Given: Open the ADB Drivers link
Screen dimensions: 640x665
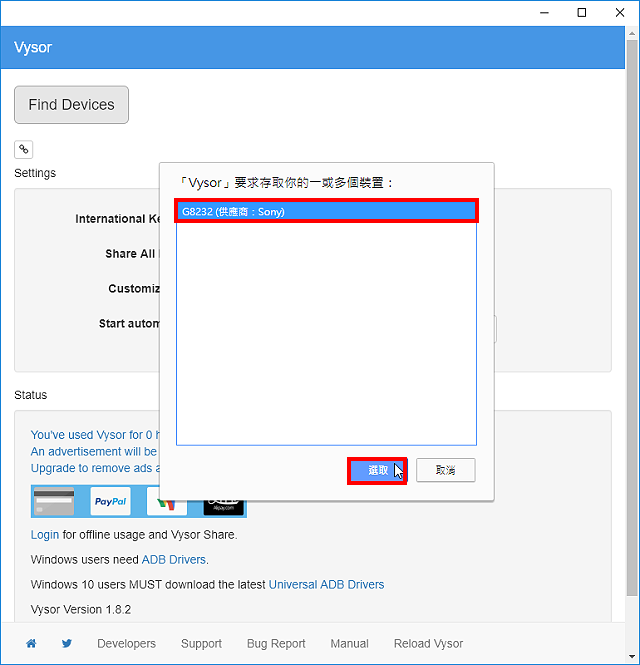Looking at the screenshot, I should click(x=173, y=559).
